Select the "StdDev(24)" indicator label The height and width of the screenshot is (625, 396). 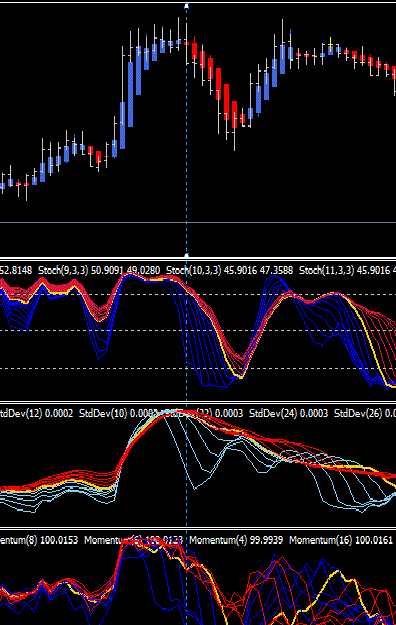click(x=273, y=413)
